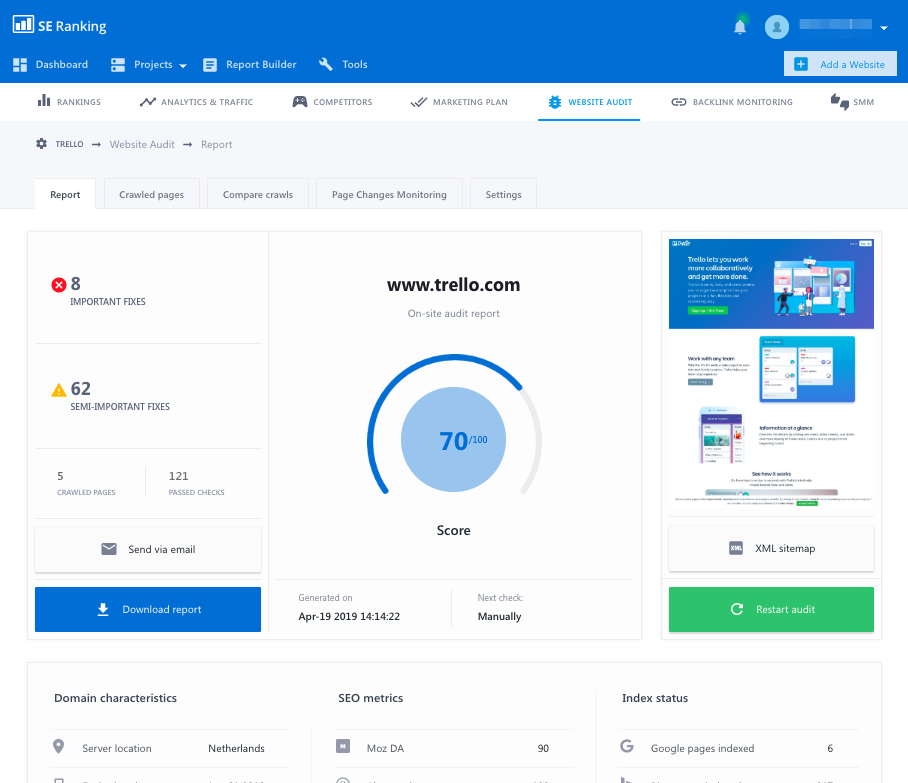Click TRELLO in the breadcrumb
908x783 pixels.
(x=69, y=144)
